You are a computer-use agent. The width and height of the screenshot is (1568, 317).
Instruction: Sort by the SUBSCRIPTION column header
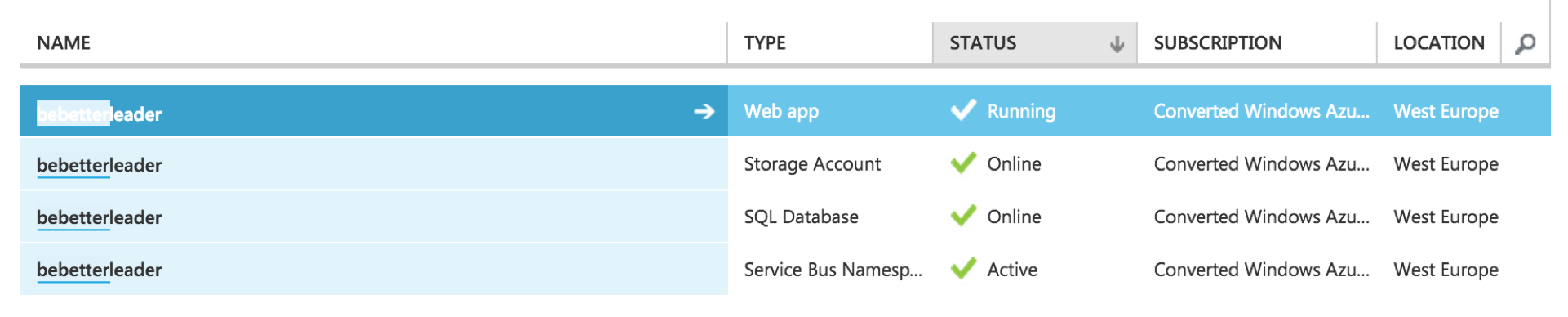pyautogui.click(x=1217, y=43)
